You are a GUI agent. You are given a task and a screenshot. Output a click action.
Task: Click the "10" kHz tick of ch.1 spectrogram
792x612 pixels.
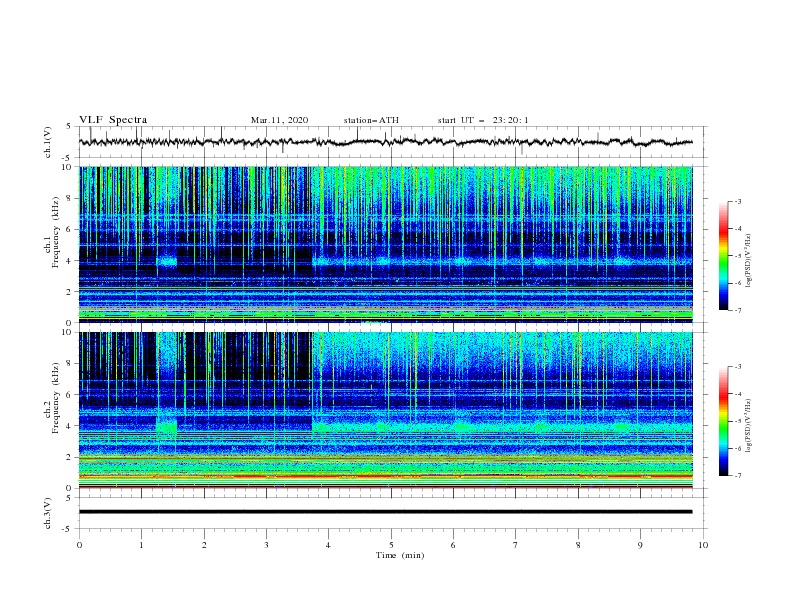tap(67, 167)
